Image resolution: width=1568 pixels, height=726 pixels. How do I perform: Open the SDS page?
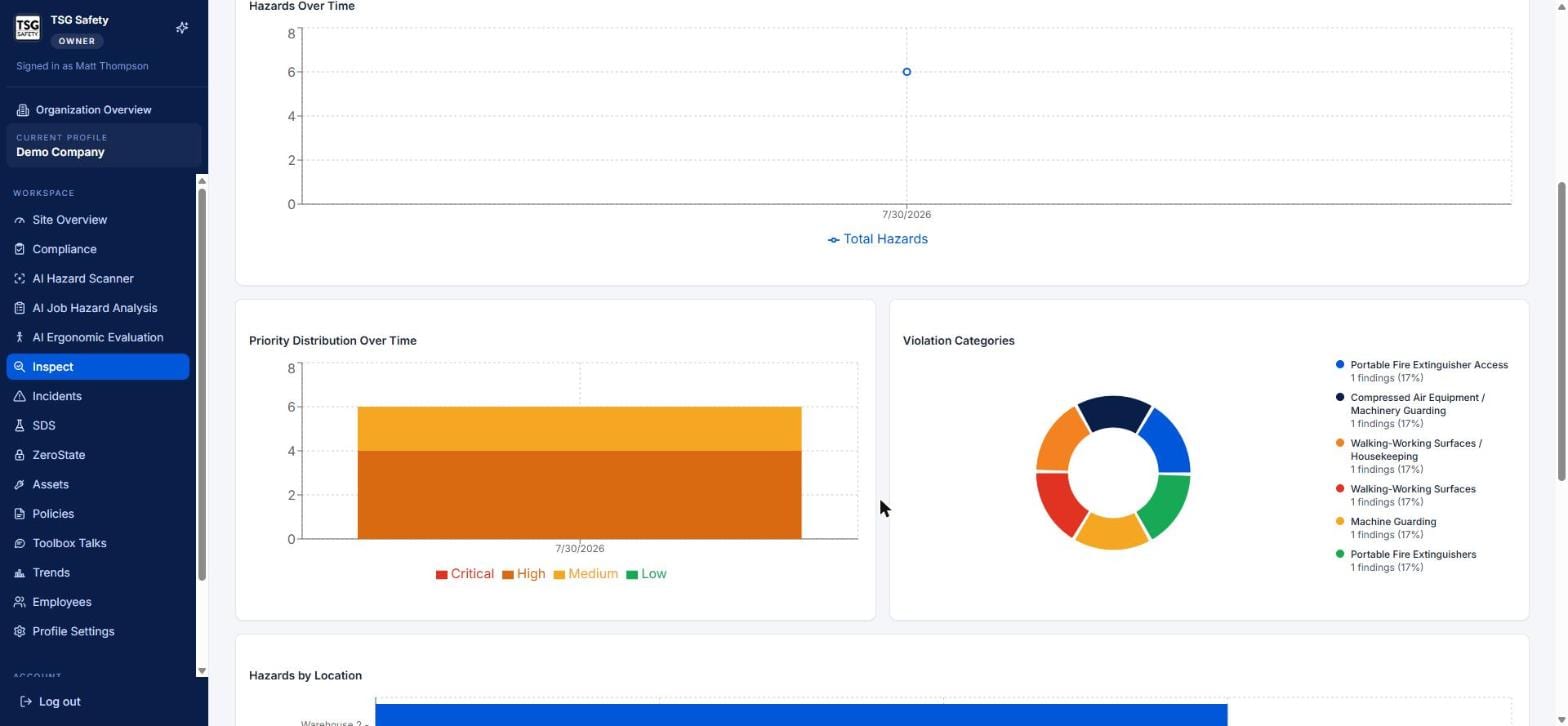[98, 426]
